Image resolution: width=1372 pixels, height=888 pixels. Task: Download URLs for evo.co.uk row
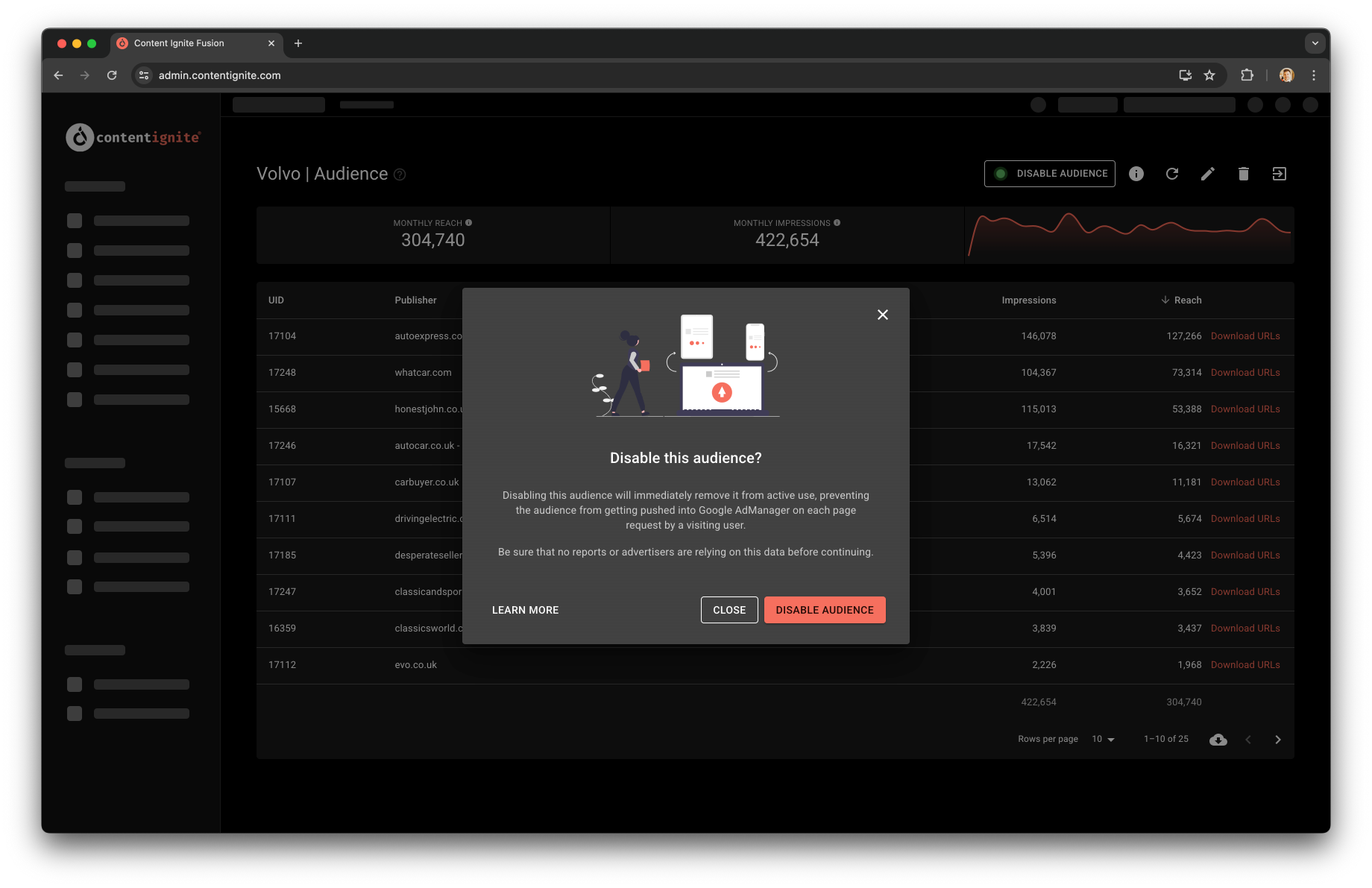click(x=1245, y=665)
